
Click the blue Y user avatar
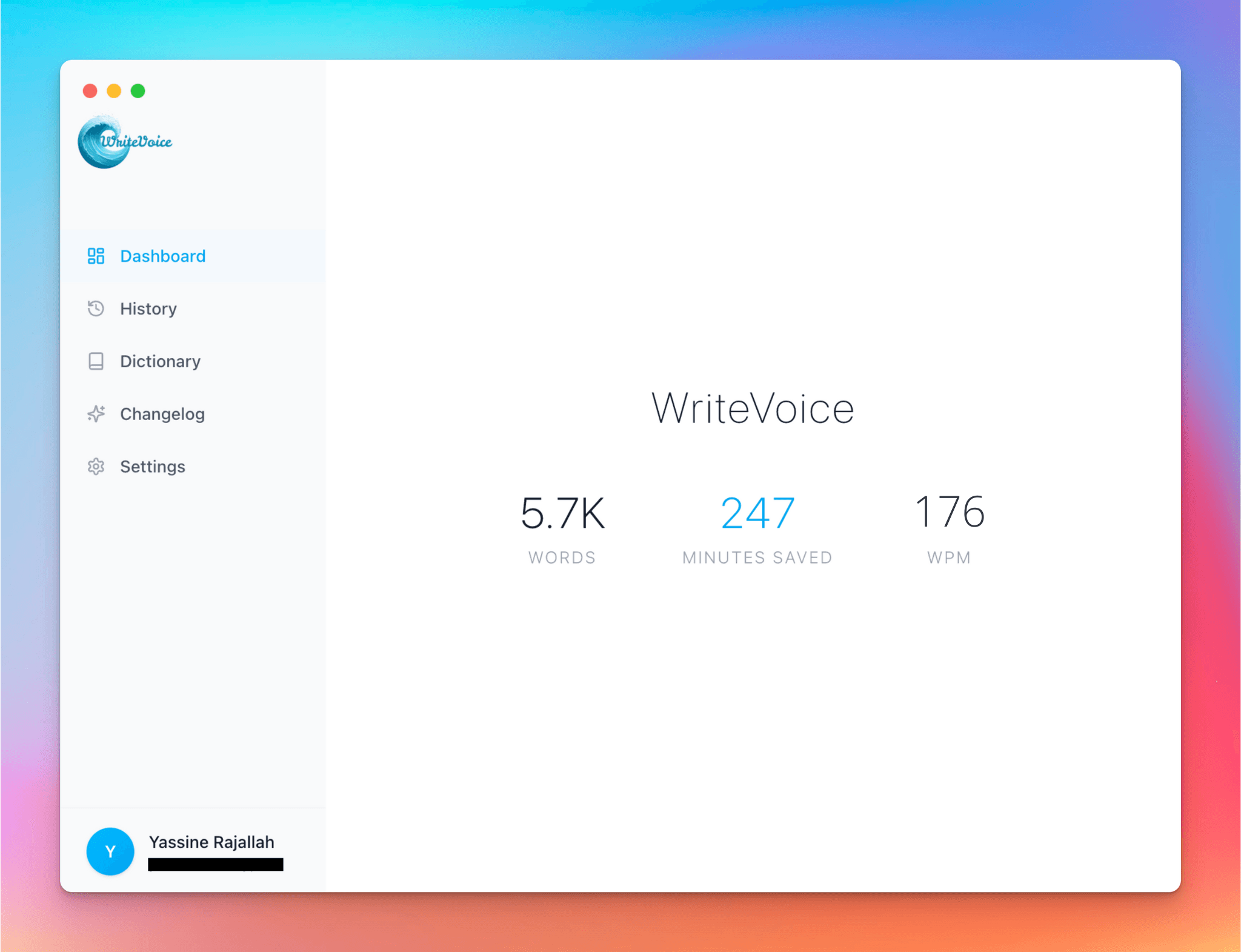(x=110, y=851)
